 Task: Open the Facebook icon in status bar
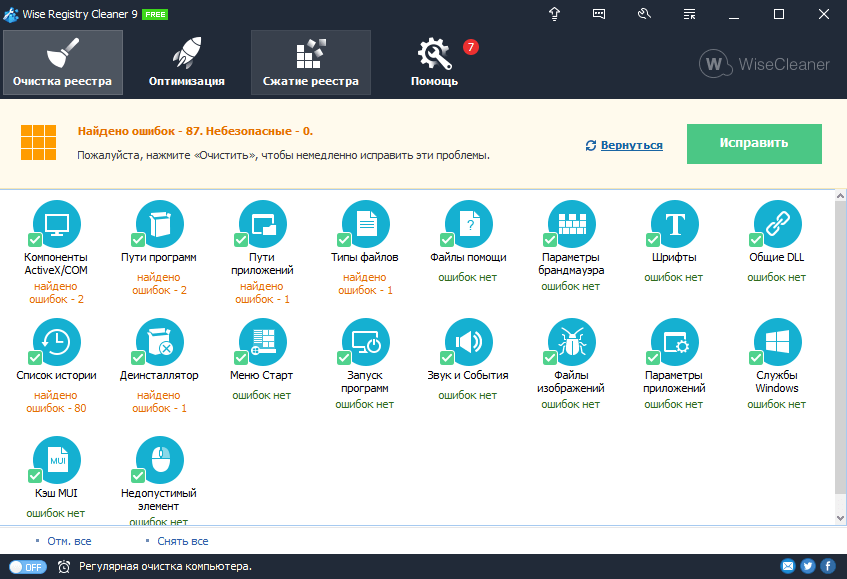click(x=828, y=566)
